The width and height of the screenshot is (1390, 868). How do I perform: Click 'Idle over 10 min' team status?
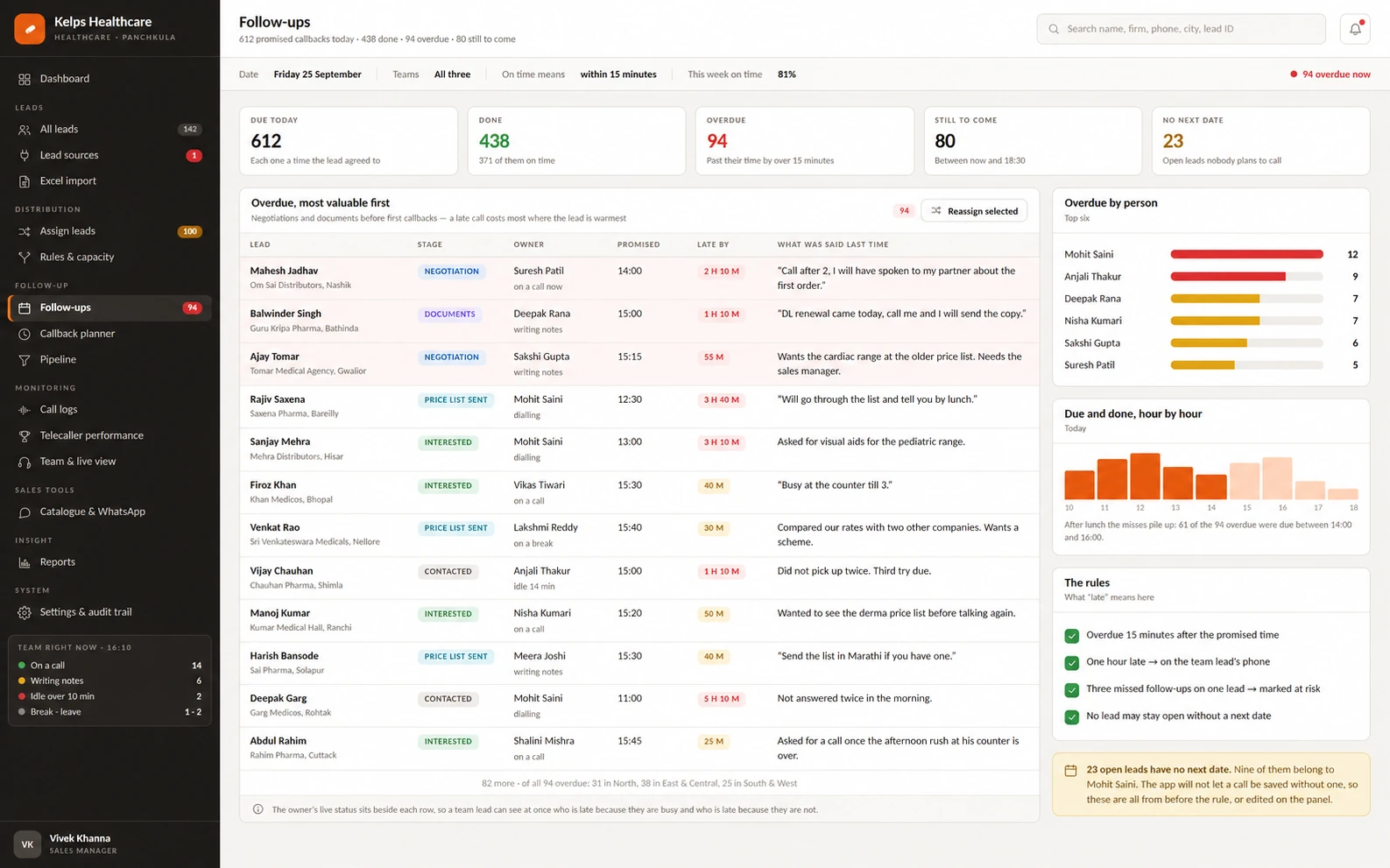[109, 696]
